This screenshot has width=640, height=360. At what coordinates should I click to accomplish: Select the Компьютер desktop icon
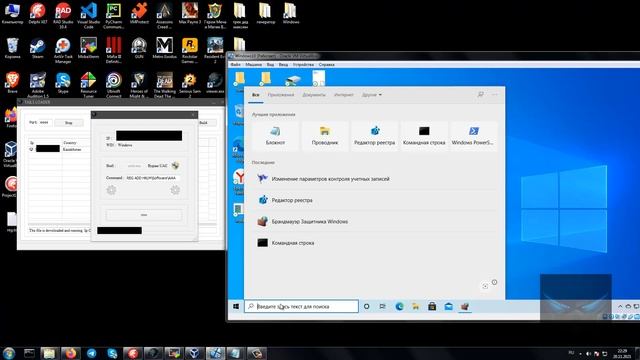click(x=12, y=13)
